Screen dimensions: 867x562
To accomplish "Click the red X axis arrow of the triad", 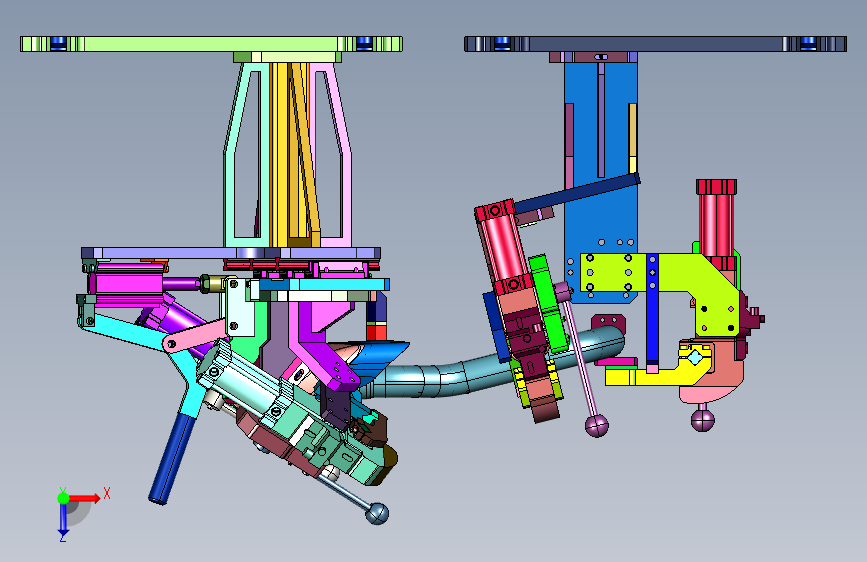I will (x=85, y=498).
